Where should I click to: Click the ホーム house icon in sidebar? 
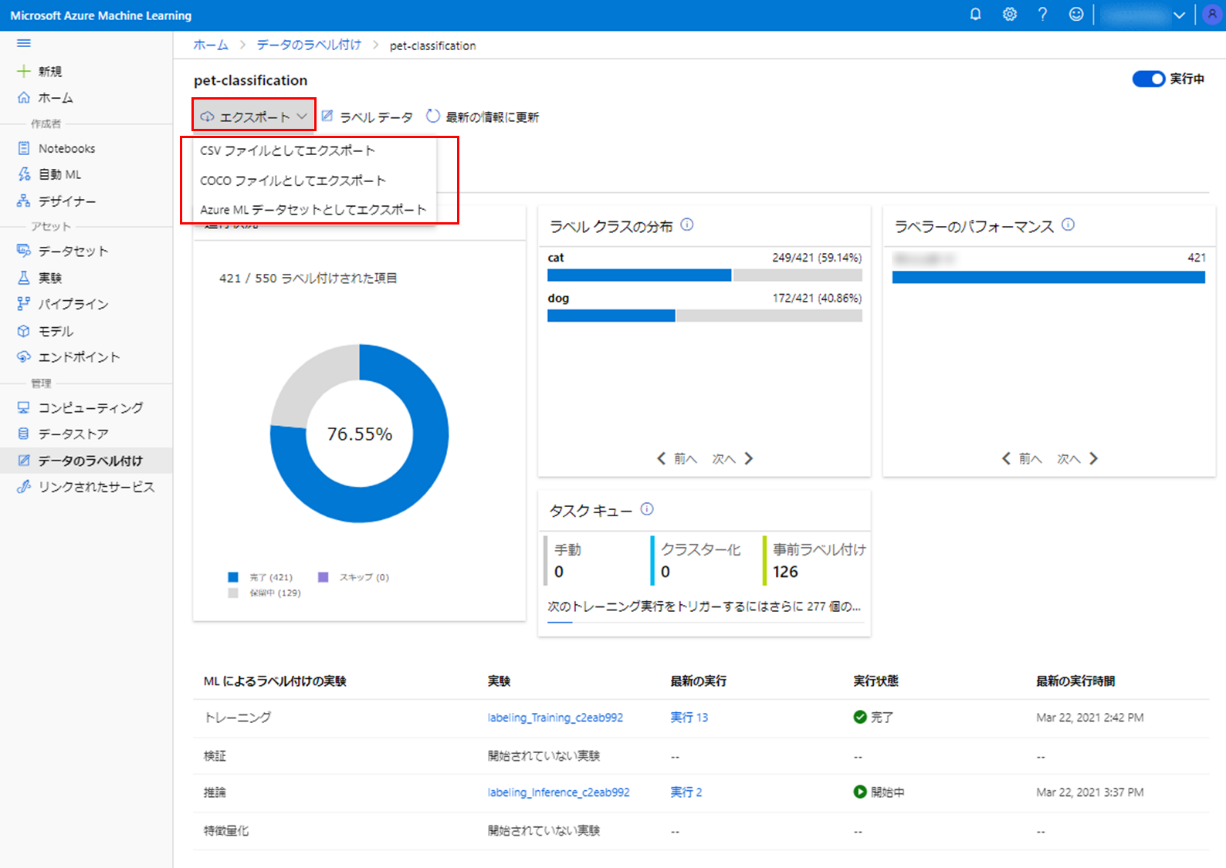[x=24, y=98]
